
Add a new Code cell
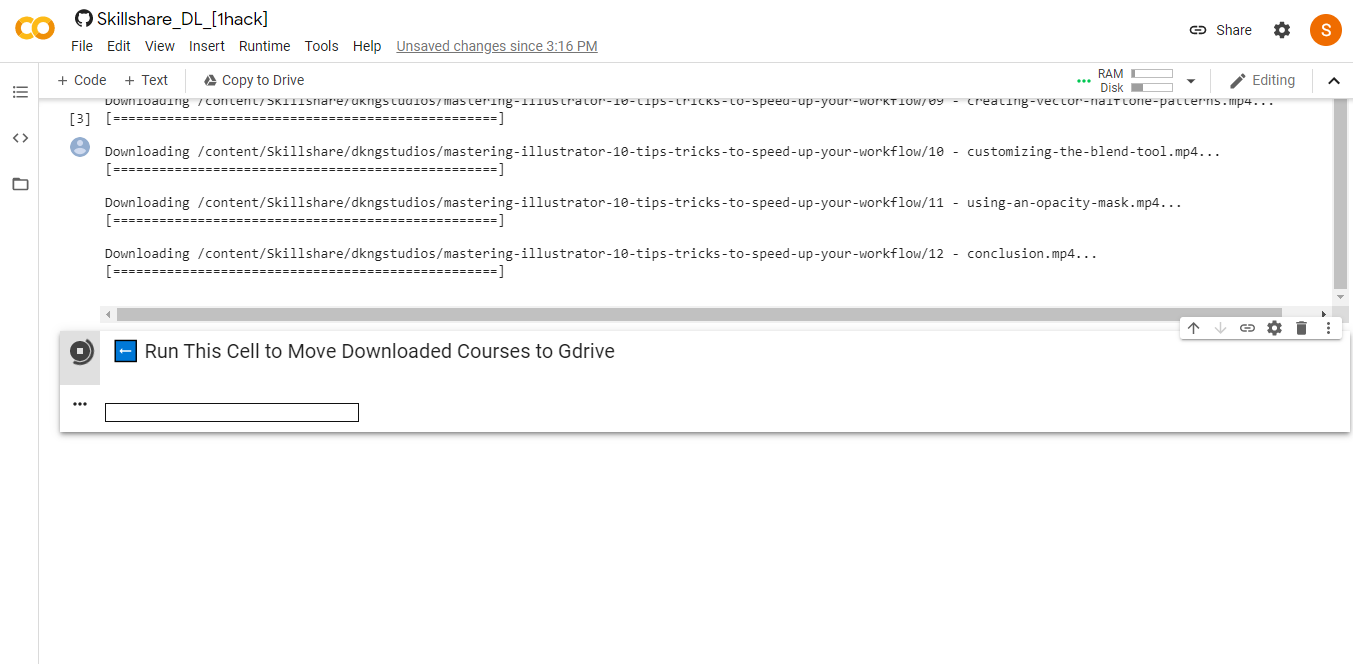point(81,80)
